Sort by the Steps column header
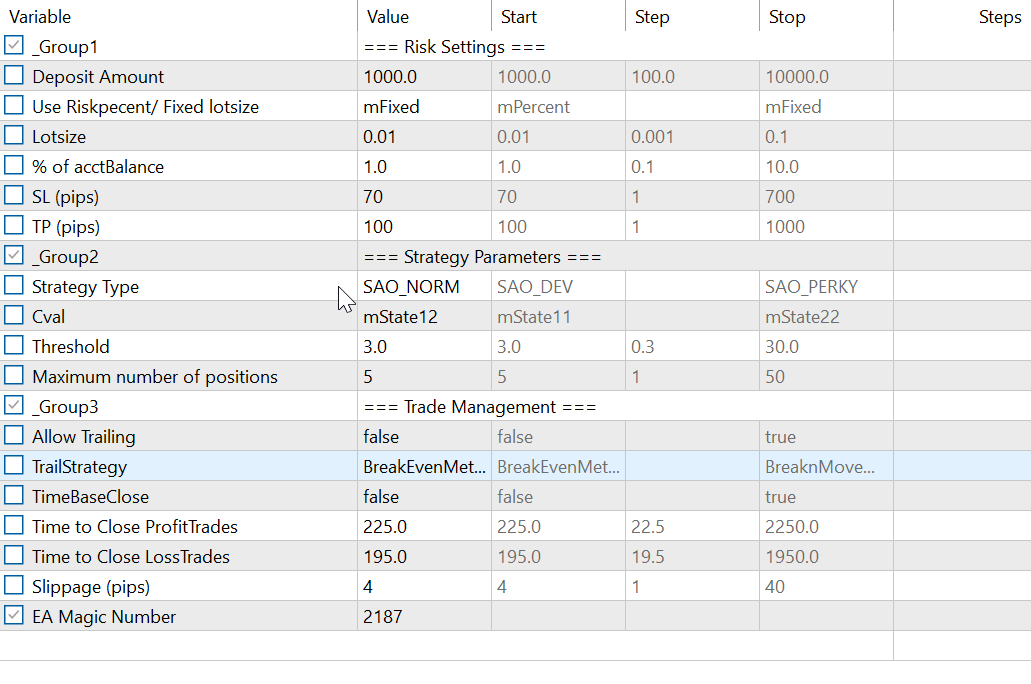The height and width of the screenshot is (684, 1031). click(999, 17)
